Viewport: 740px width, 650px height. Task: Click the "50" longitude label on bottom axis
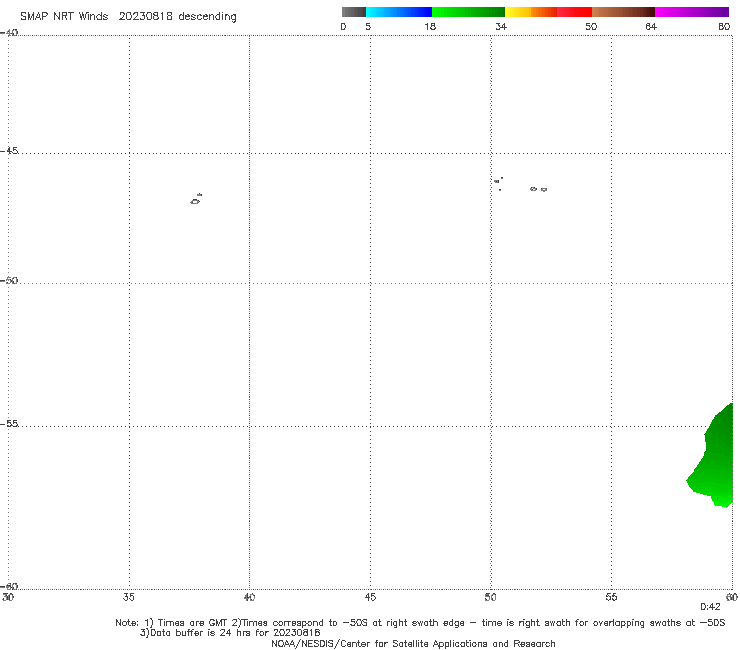point(490,597)
